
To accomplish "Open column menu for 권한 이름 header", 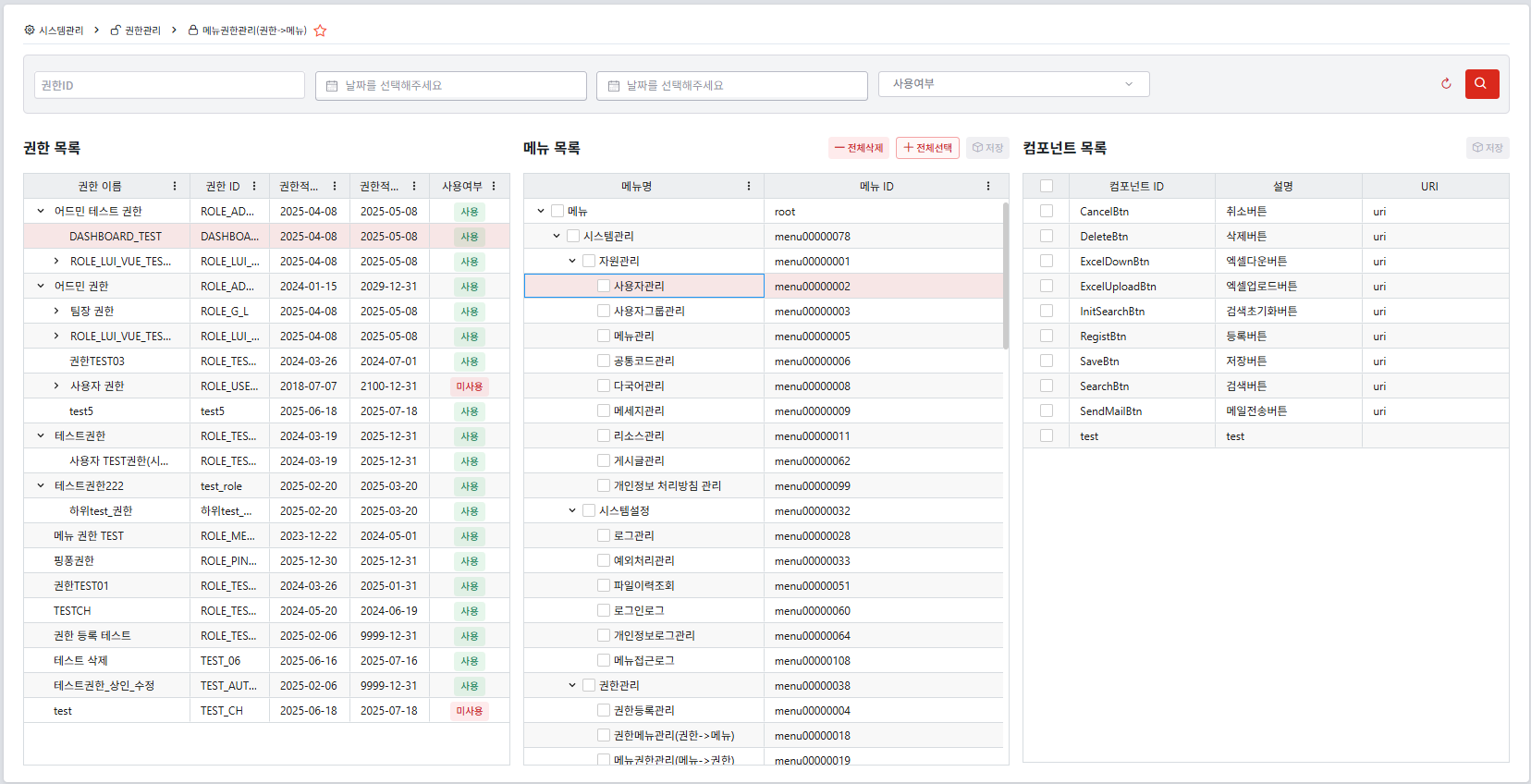I will click(x=175, y=186).
